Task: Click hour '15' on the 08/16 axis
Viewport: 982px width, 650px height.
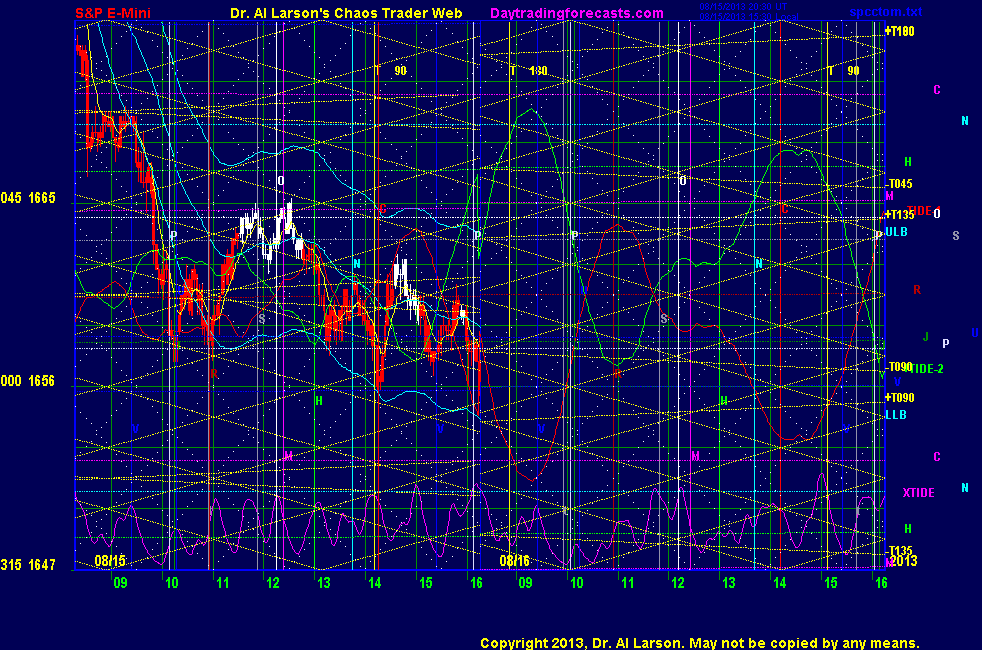Action: pyautogui.click(x=830, y=583)
